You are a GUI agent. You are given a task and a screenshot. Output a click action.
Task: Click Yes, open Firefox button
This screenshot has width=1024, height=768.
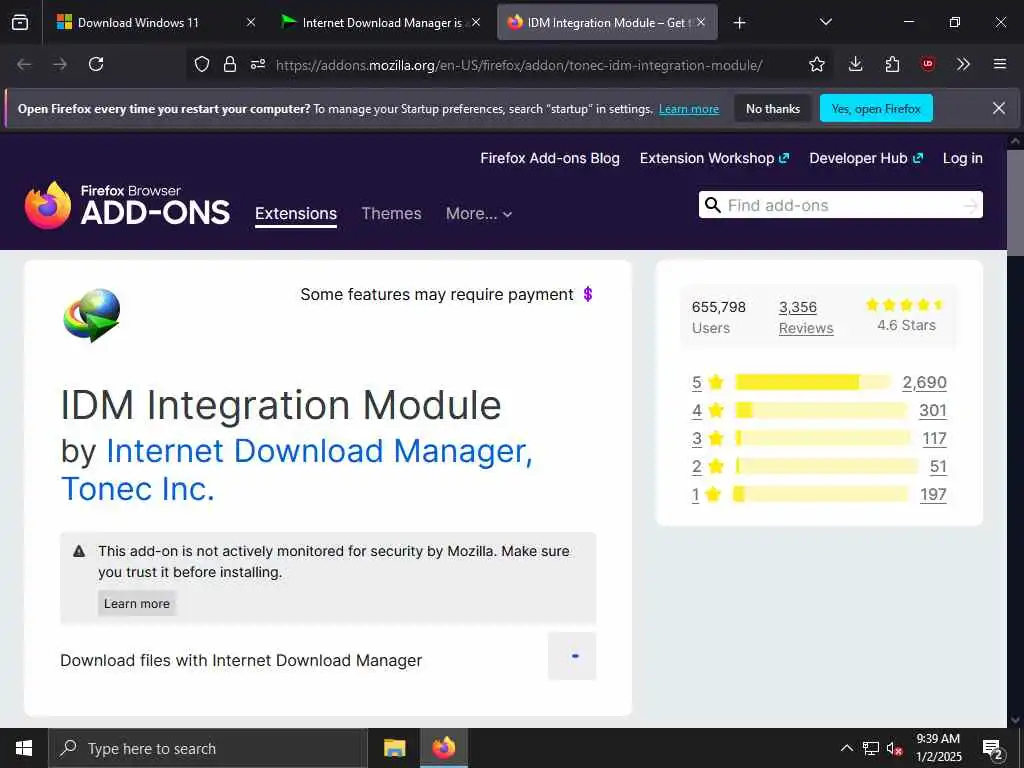coord(876,109)
